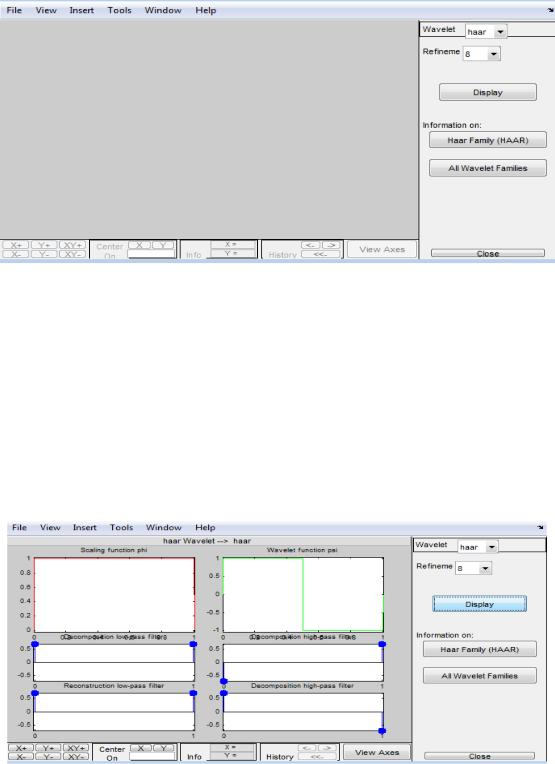Click History forward arrow in upper window
The width and height of the screenshot is (555, 764).
[331, 245]
